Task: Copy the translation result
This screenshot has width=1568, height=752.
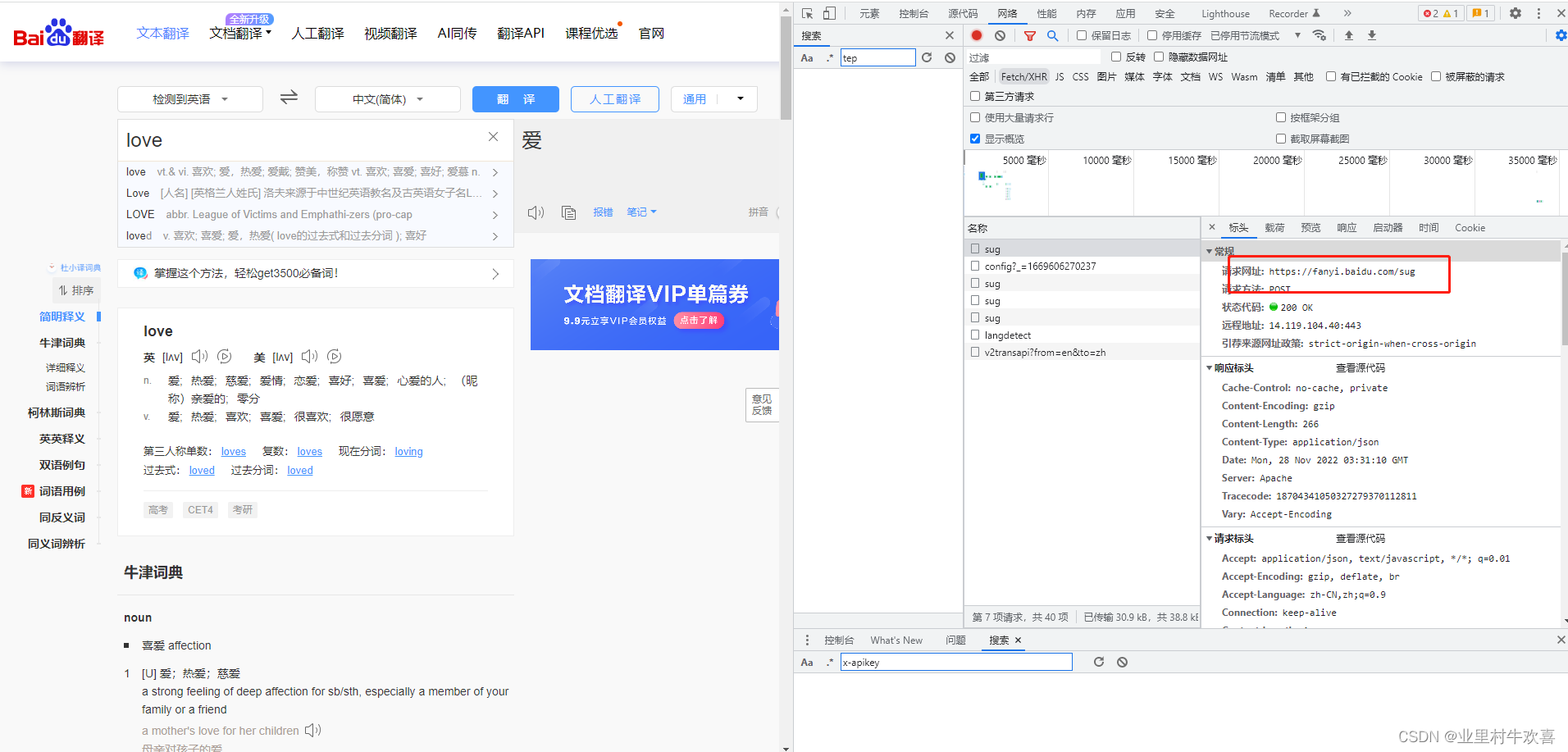Action: pyautogui.click(x=568, y=212)
